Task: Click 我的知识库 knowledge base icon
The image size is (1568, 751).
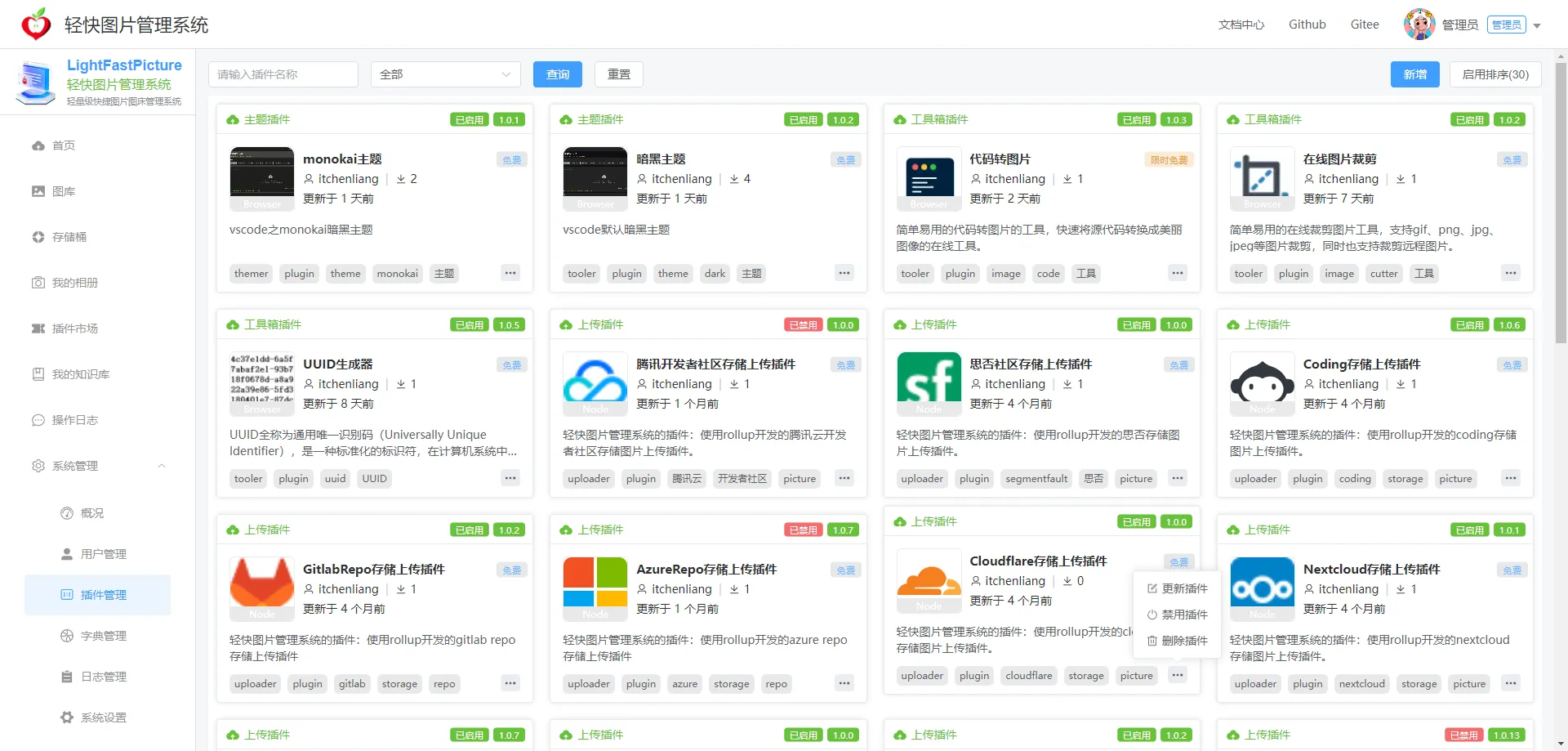Action: 38,374
